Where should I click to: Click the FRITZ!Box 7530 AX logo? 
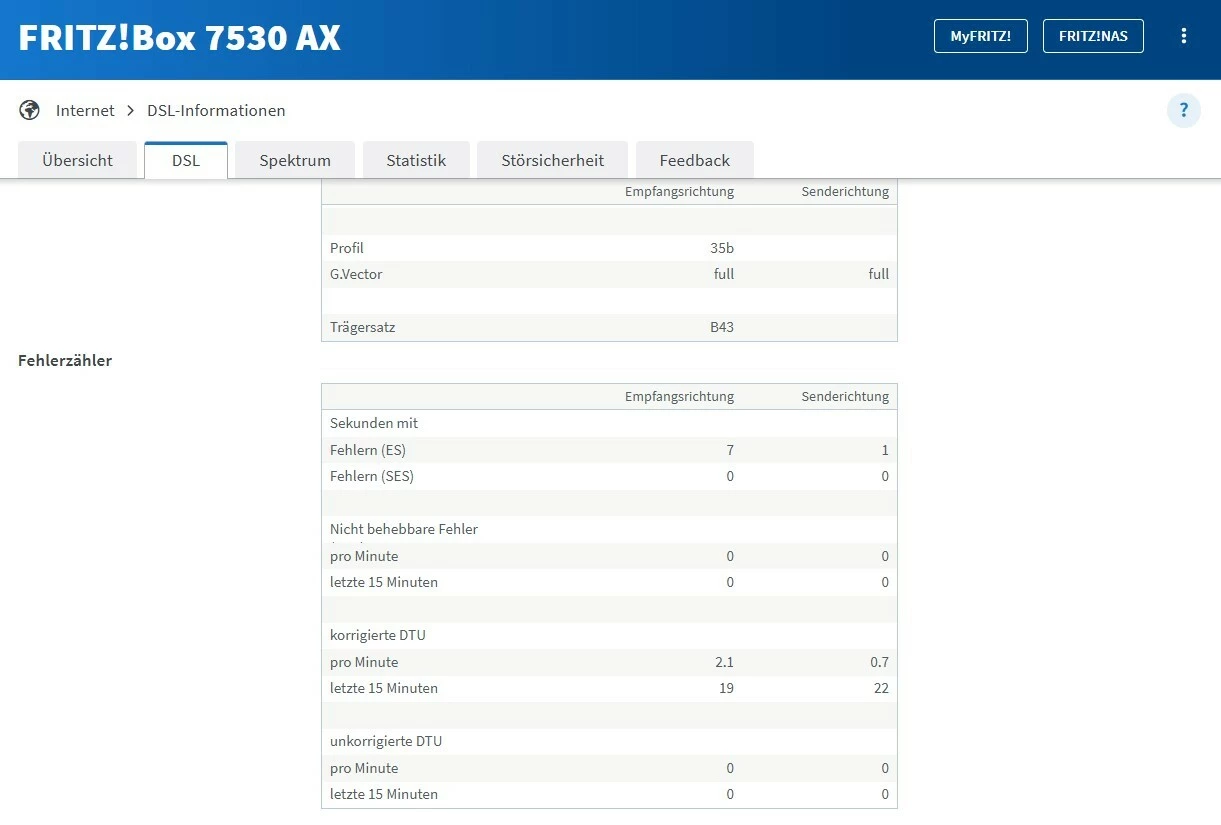point(180,38)
